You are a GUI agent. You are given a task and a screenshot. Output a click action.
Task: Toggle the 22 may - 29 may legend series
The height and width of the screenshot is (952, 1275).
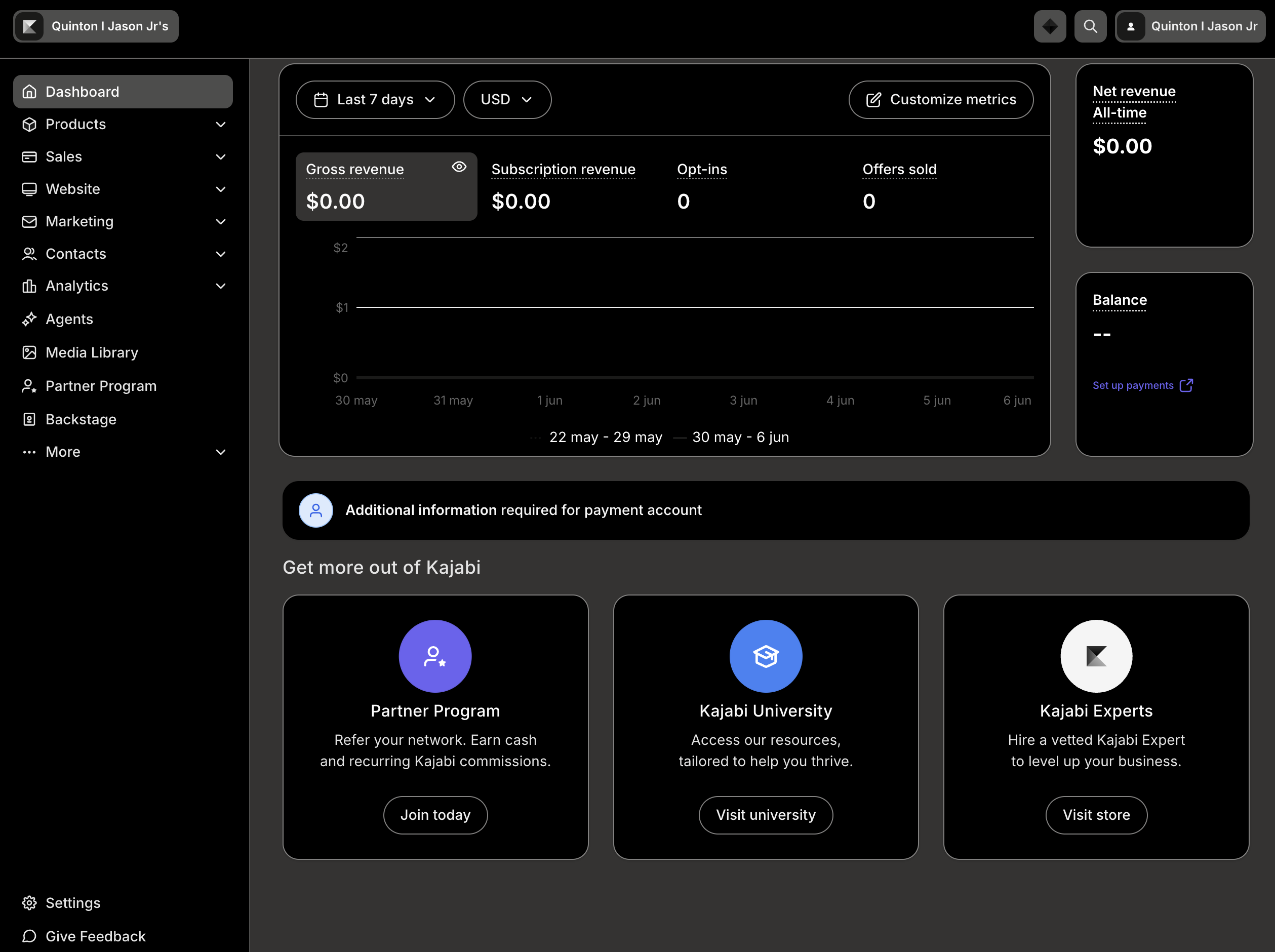pos(596,437)
